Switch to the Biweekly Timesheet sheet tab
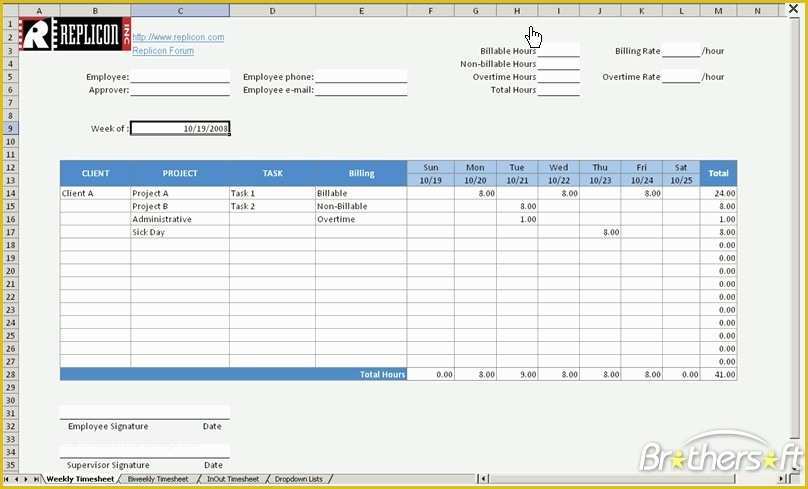Viewport: 808px width, 489px height. [x=158, y=479]
